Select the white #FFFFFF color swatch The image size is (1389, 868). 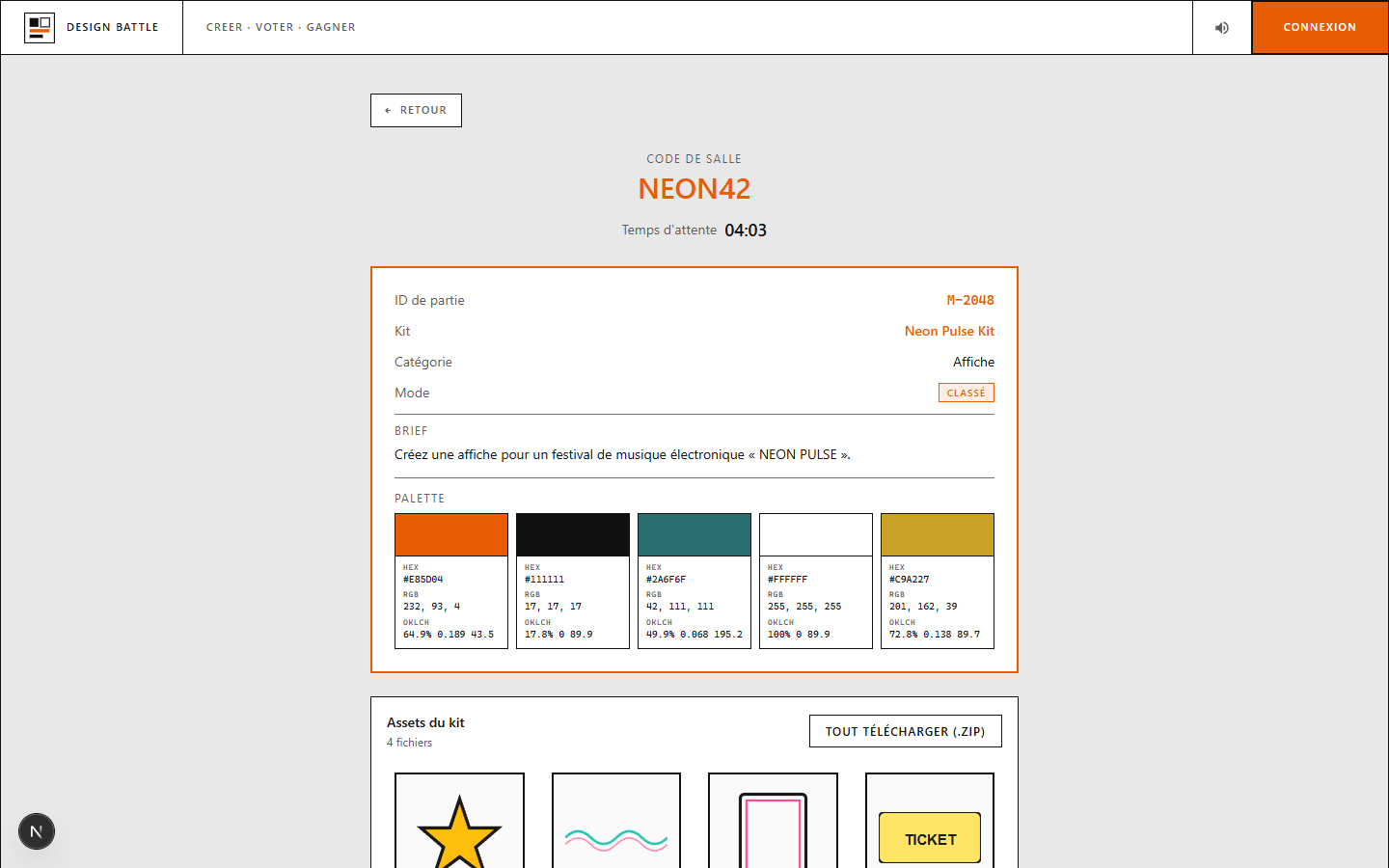[x=816, y=534]
